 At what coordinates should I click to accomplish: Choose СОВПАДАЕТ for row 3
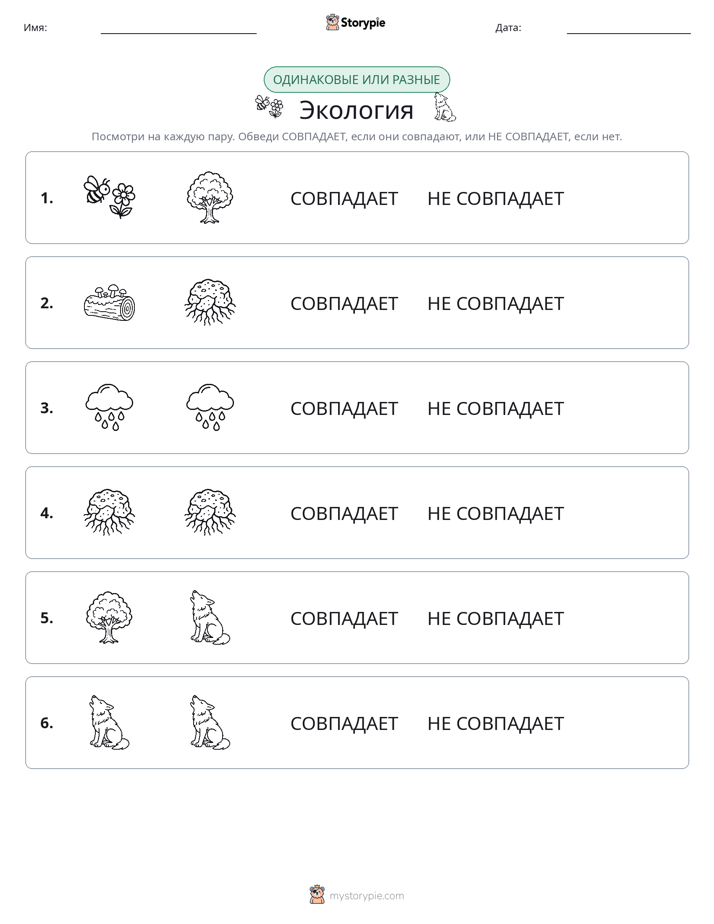[x=344, y=408]
